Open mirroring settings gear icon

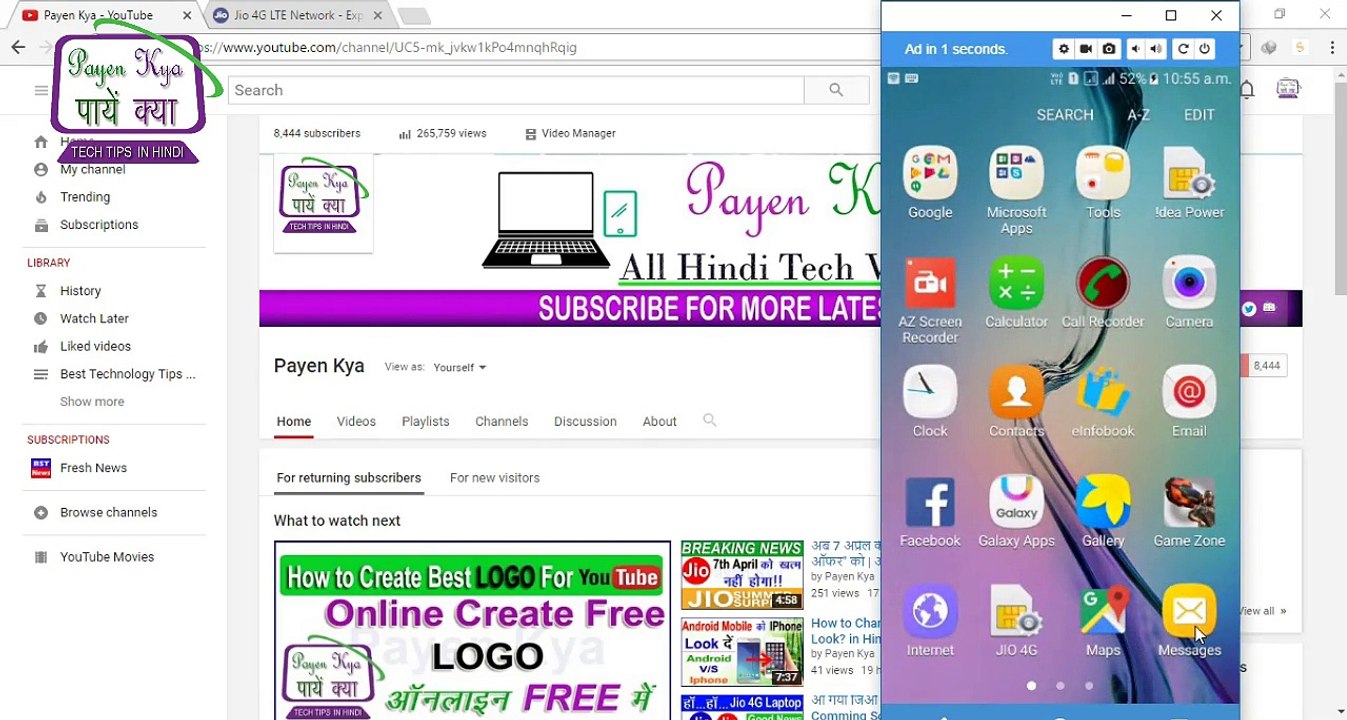click(x=1063, y=49)
